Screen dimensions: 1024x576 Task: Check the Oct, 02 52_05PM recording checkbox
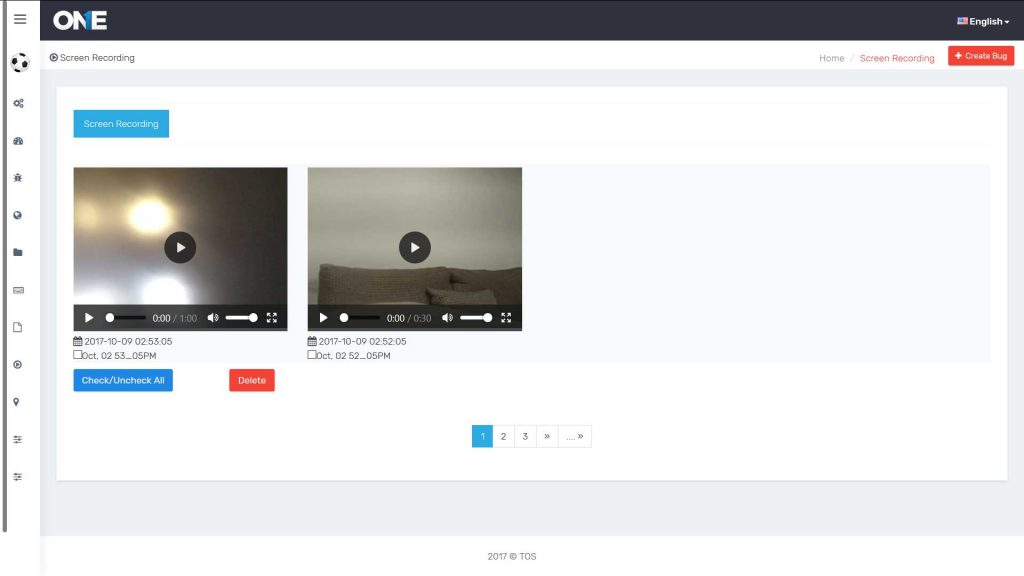pyautogui.click(x=311, y=354)
